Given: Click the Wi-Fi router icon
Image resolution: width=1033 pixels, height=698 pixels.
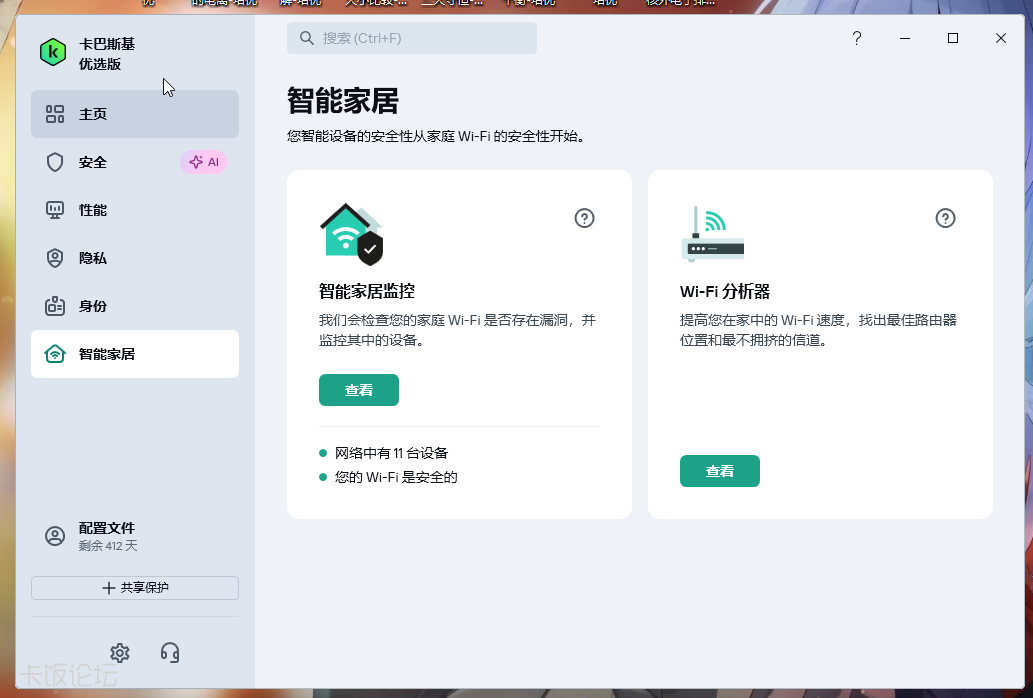Looking at the screenshot, I should coord(713,234).
